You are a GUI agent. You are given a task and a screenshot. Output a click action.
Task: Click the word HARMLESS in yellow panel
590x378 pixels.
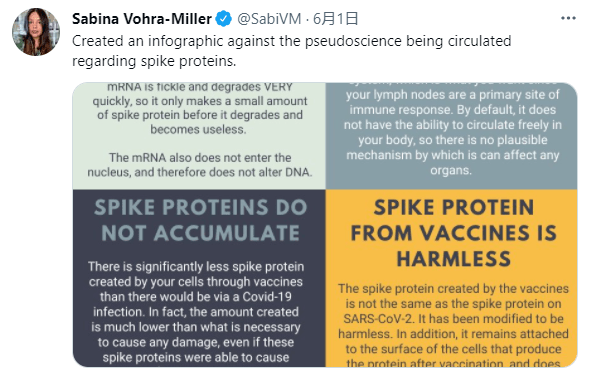[x=454, y=259]
